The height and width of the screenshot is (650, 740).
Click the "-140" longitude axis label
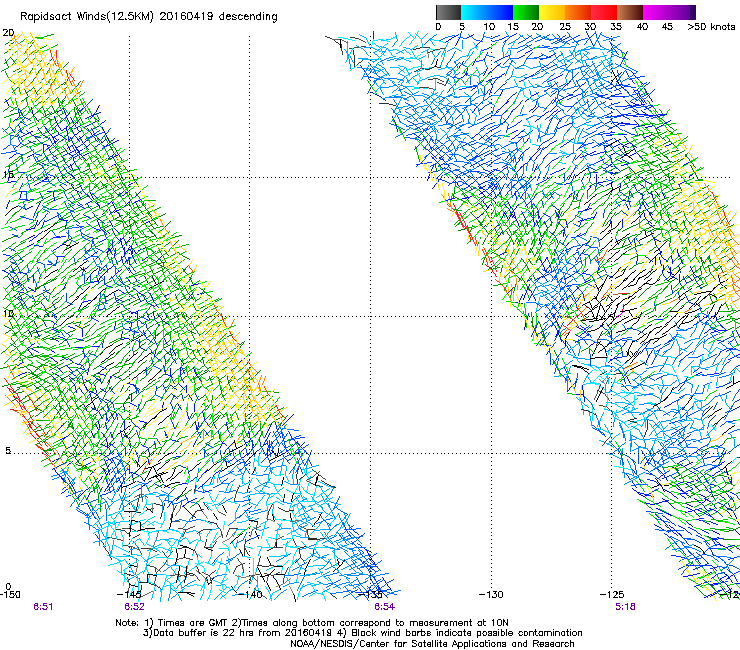[250, 595]
